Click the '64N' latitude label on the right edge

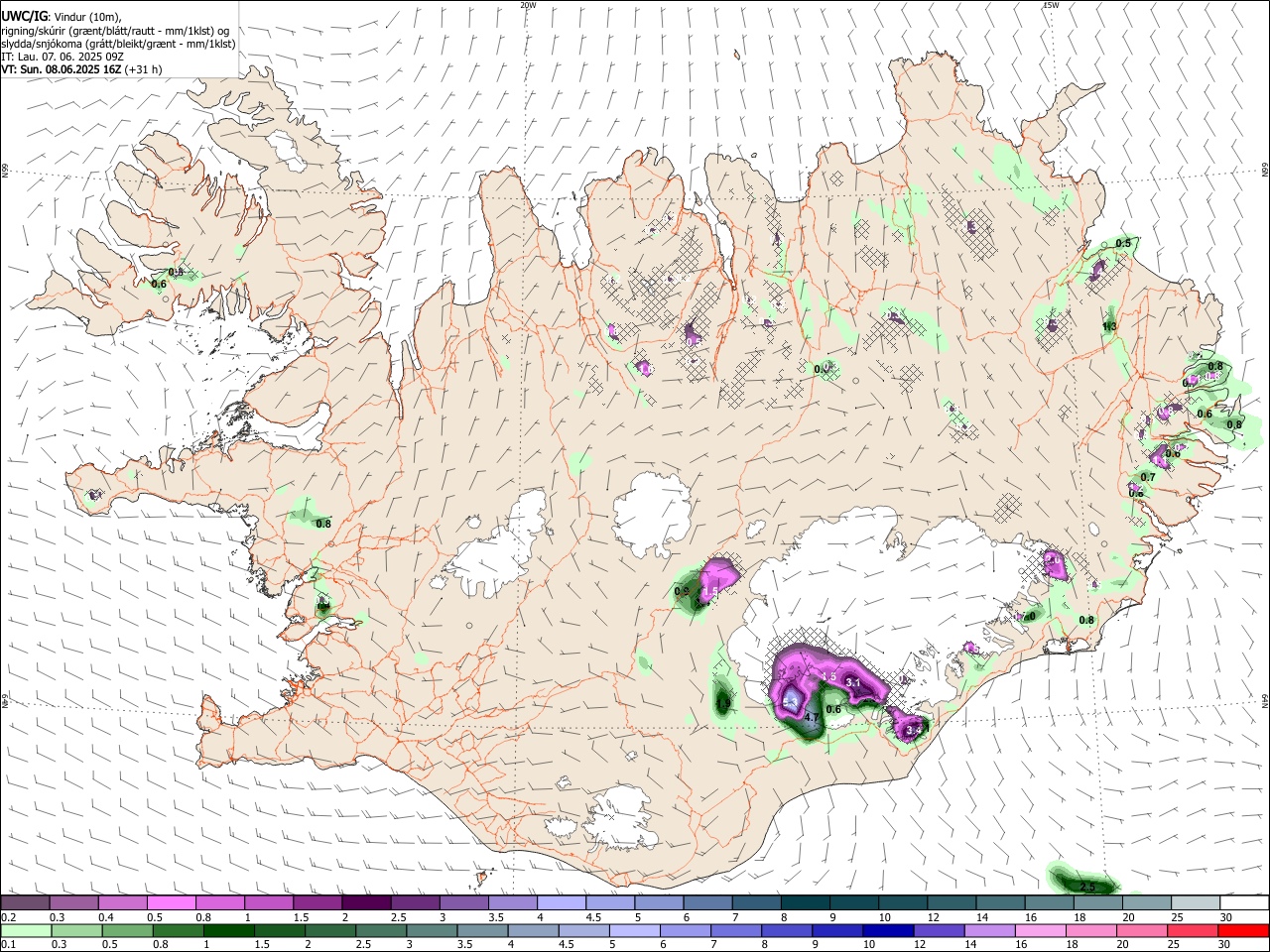click(1264, 700)
